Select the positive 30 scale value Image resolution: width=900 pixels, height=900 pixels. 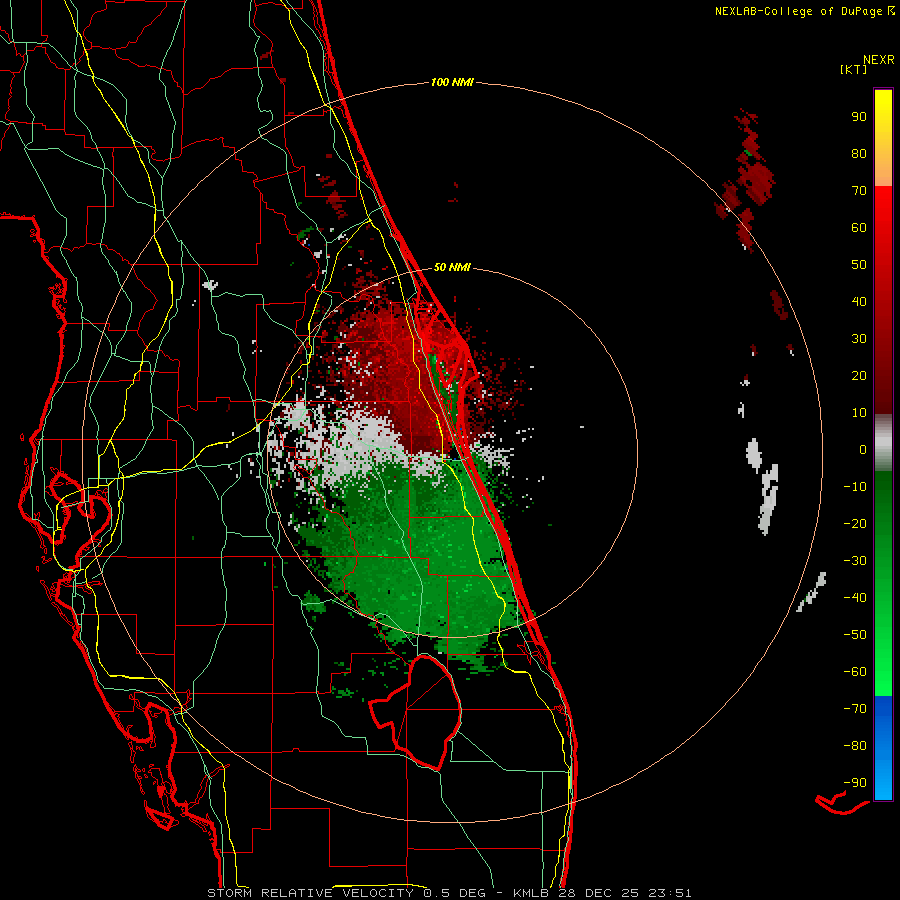pyautogui.click(x=859, y=339)
